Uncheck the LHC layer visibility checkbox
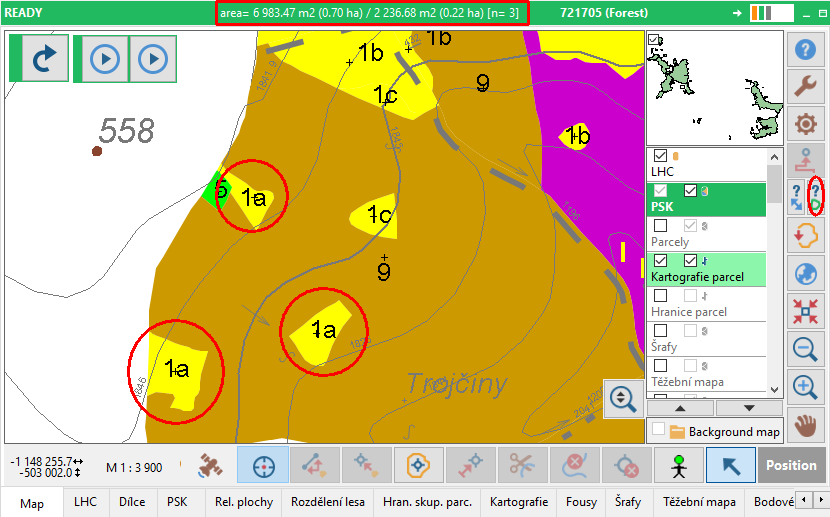The width and height of the screenshot is (830, 517). [660, 156]
